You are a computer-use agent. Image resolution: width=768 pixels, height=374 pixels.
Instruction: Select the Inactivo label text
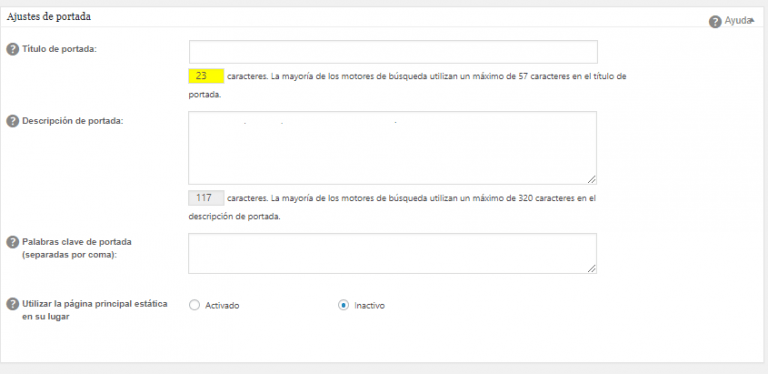point(369,305)
